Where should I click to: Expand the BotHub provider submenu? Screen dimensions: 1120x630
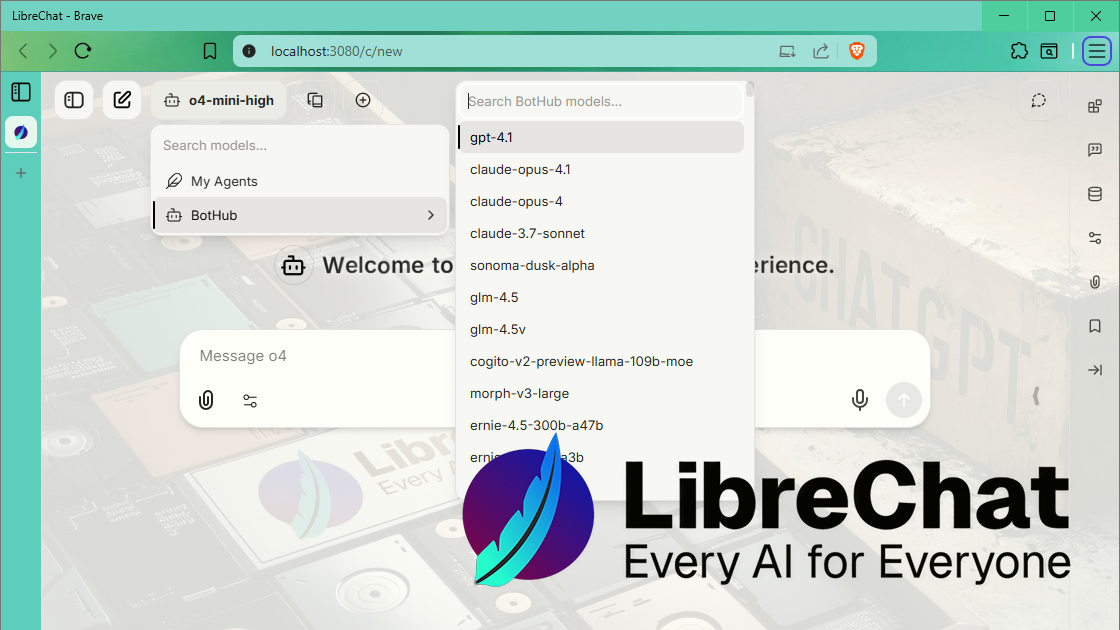pyautogui.click(x=300, y=215)
